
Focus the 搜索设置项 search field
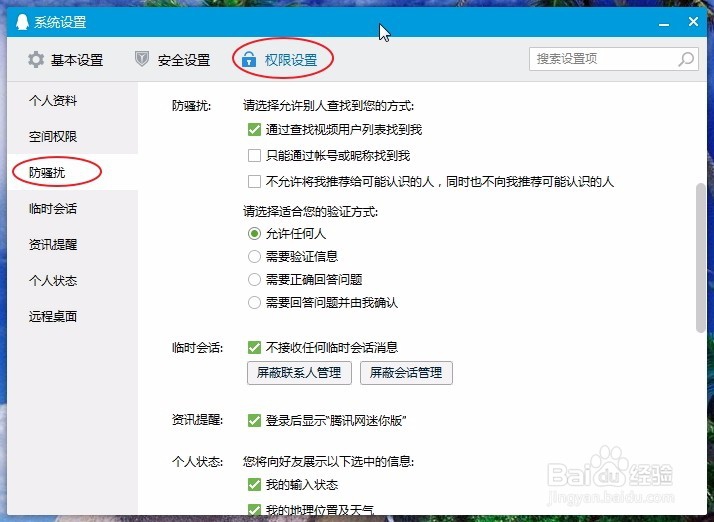[613, 59]
